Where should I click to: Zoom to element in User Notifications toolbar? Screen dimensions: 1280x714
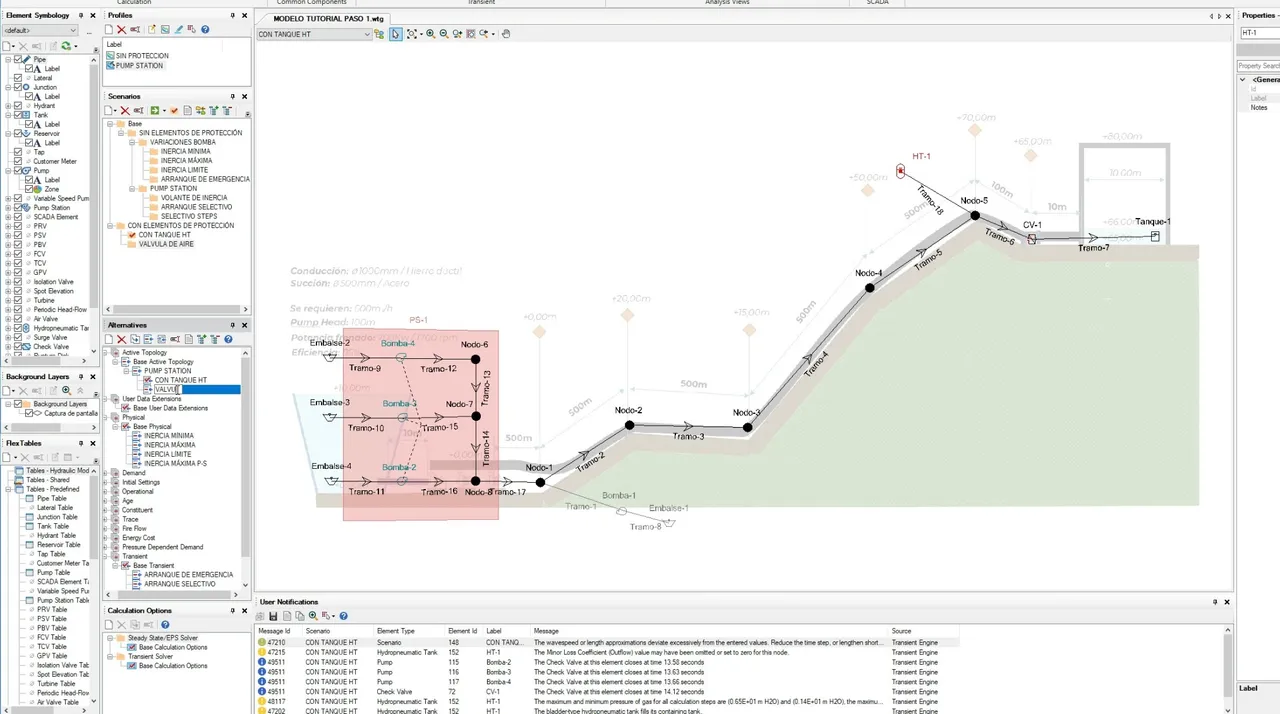(313, 616)
